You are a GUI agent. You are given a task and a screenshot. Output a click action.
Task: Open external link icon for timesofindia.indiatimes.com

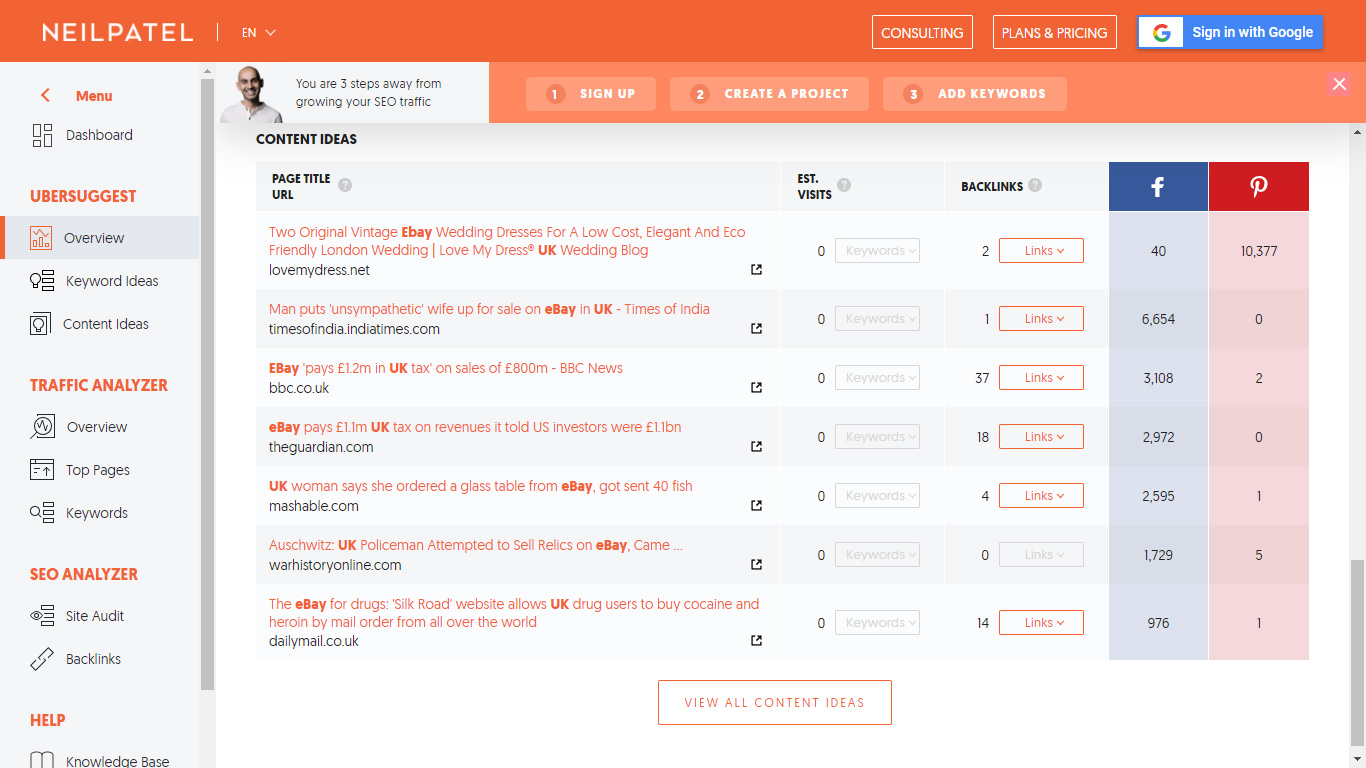(x=756, y=329)
